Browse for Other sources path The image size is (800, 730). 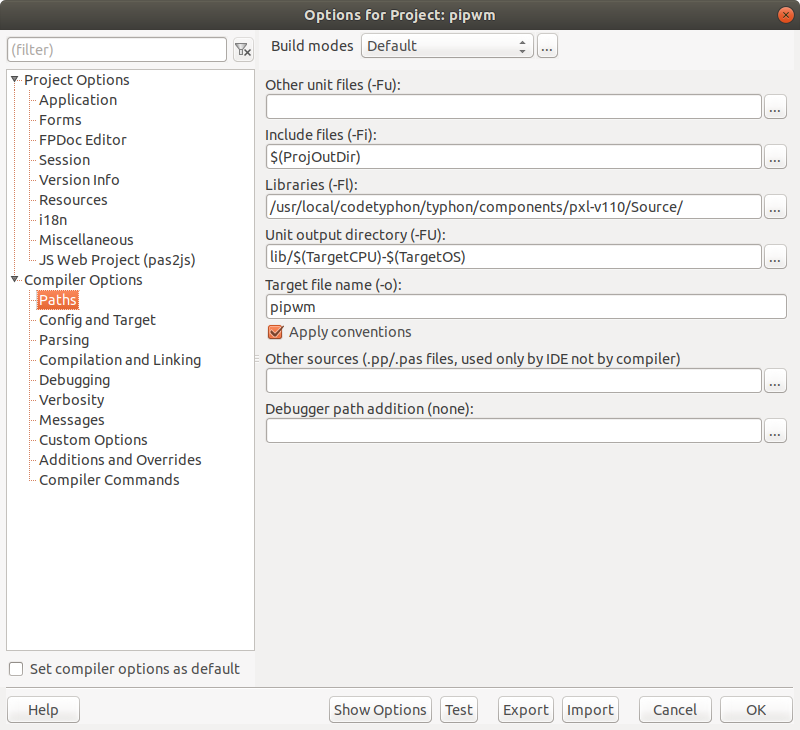click(x=775, y=381)
